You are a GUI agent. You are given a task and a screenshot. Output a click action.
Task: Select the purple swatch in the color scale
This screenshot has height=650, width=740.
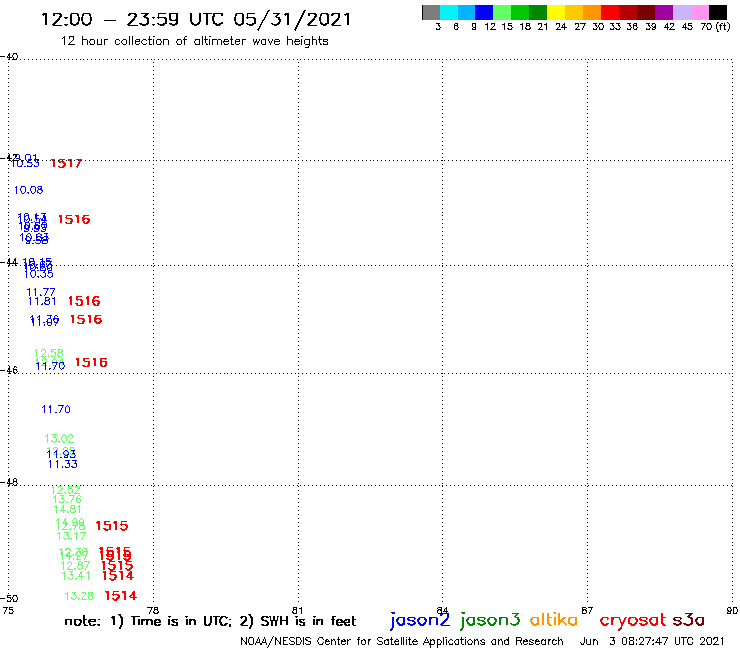[x=664, y=12]
